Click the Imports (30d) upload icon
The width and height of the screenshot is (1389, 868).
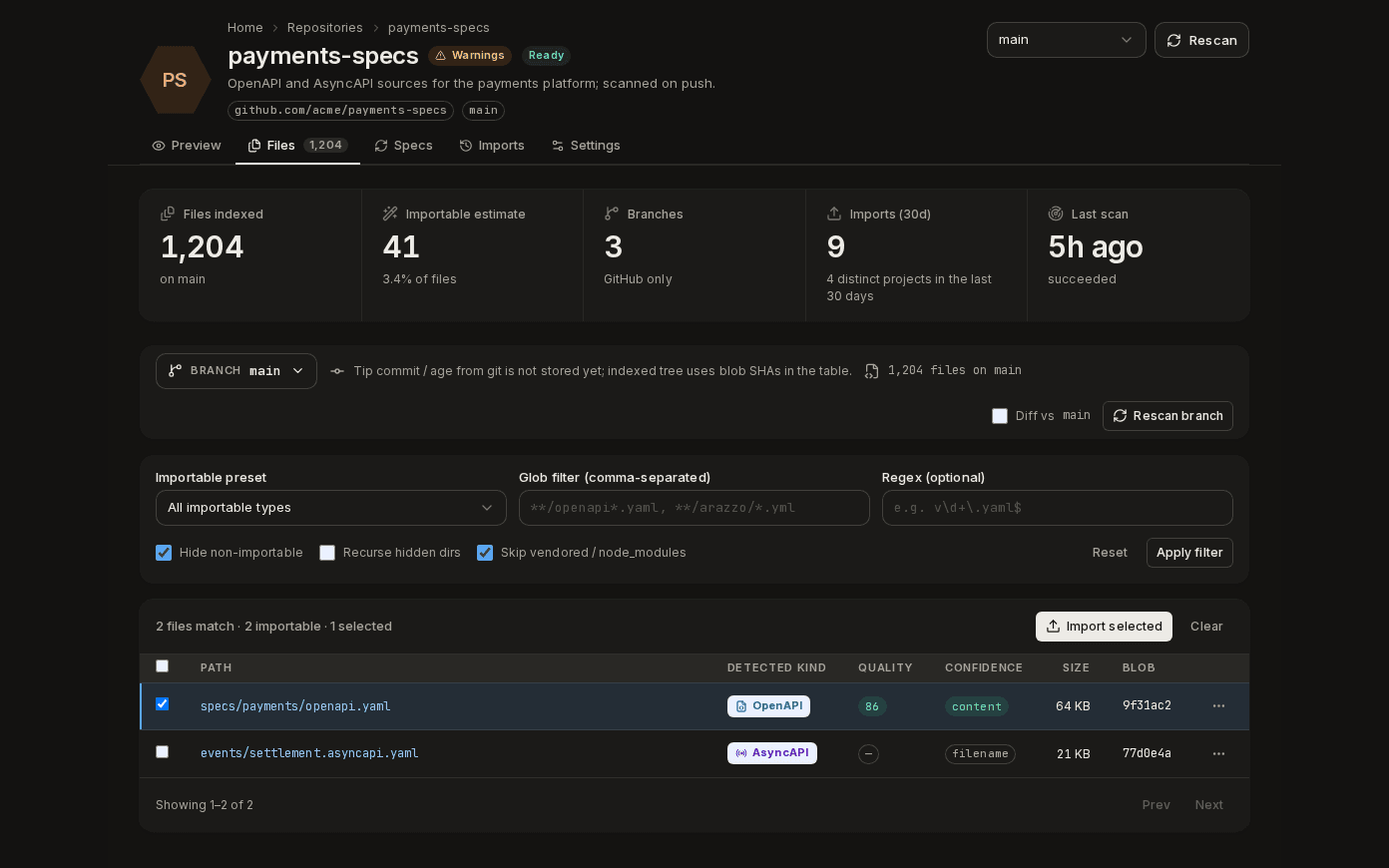click(834, 214)
